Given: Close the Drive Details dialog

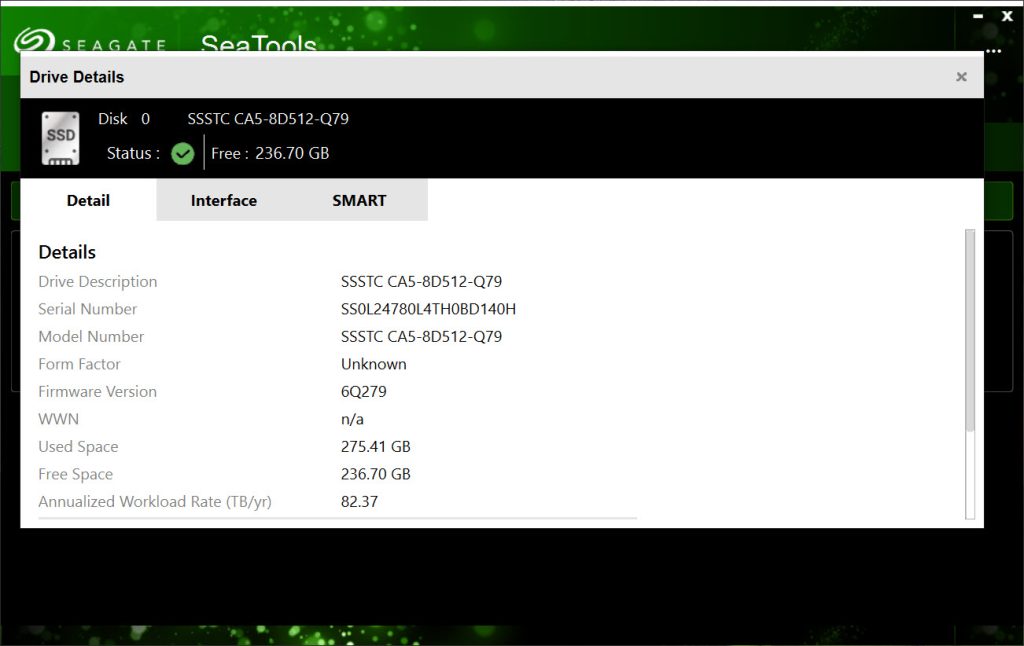Looking at the screenshot, I should 961,77.
